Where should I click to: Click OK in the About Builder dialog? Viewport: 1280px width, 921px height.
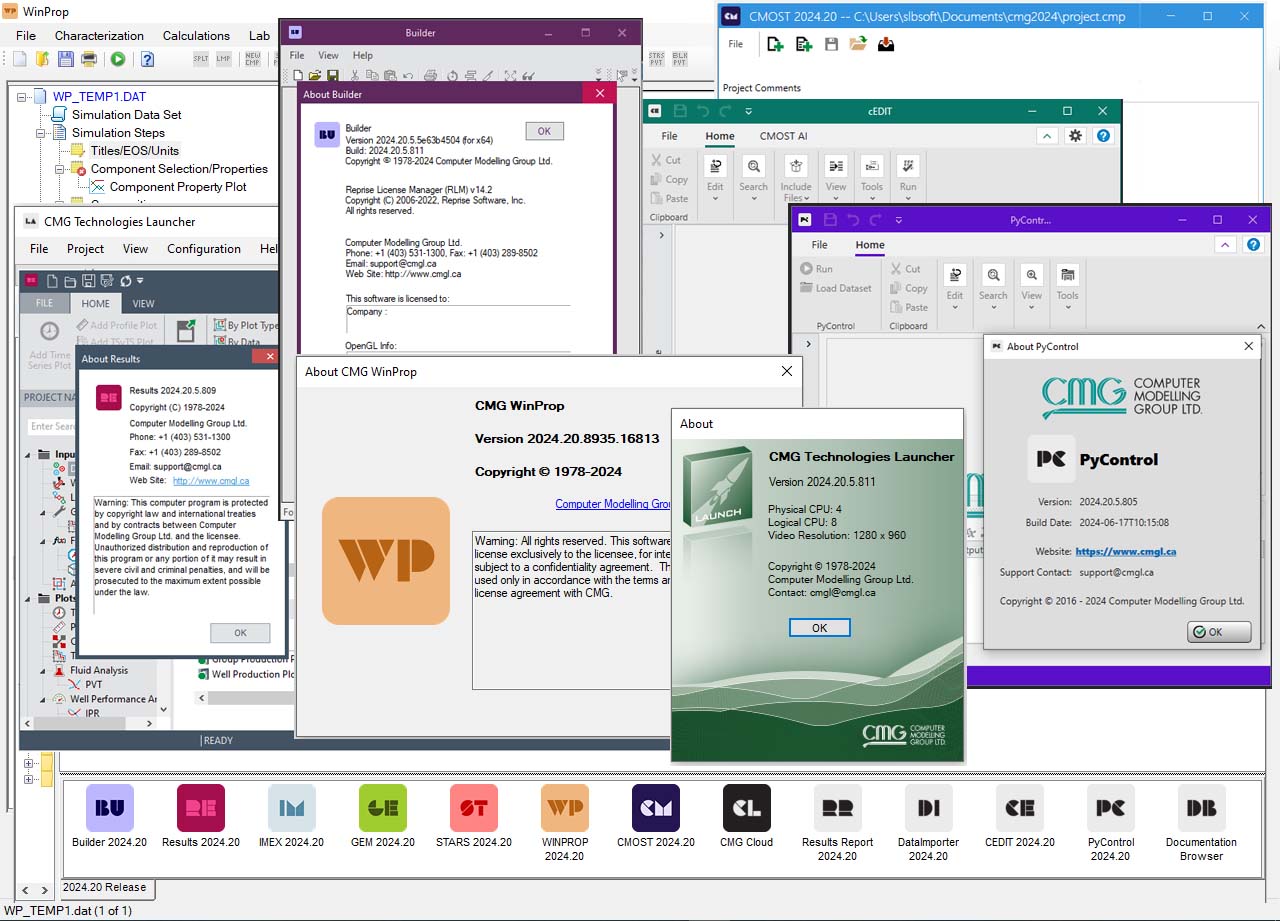(x=544, y=131)
